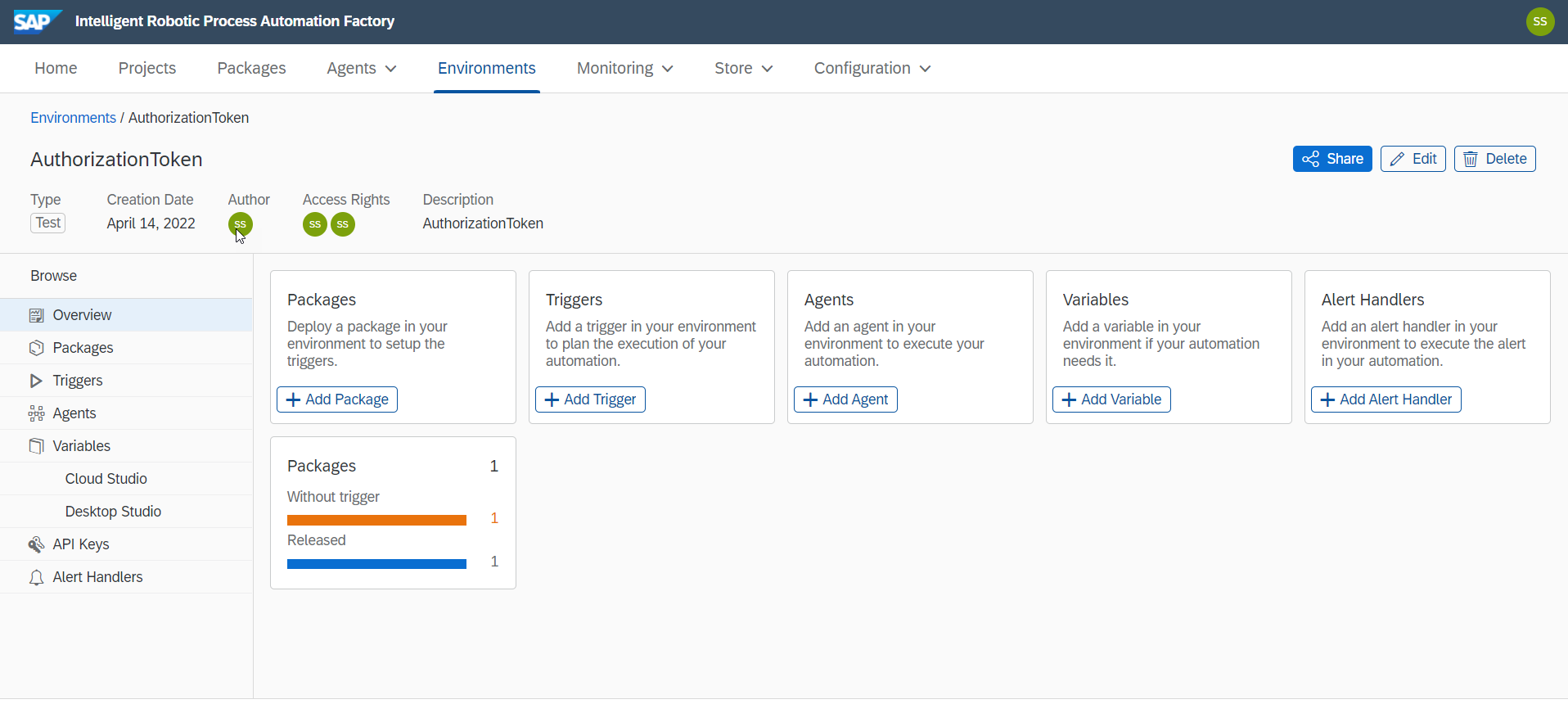This screenshot has width=1568, height=704.
Task: Click the Alert Handlers card heading
Action: tap(1372, 300)
